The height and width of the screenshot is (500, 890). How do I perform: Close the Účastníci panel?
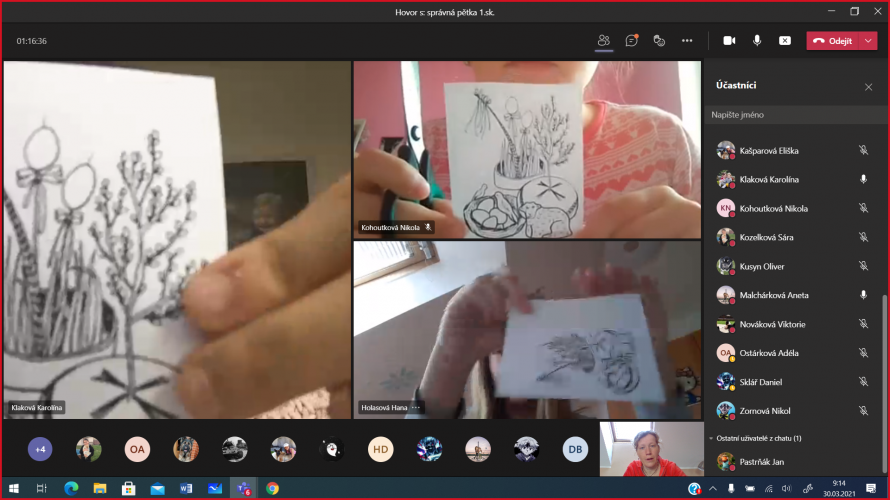pyautogui.click(x=868, y=87)
